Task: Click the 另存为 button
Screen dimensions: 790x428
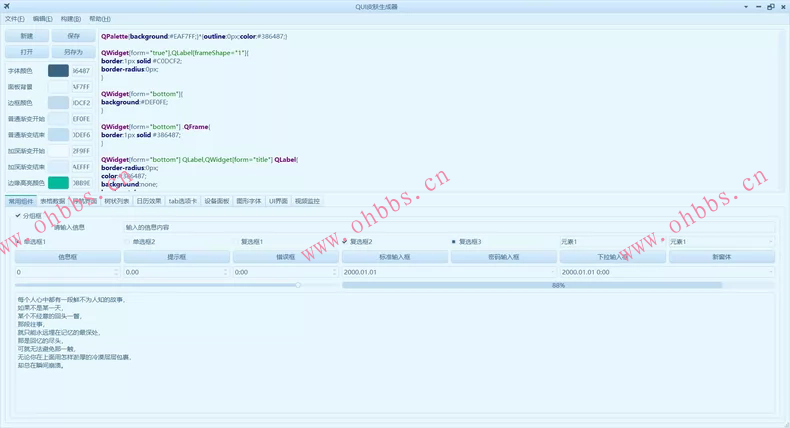Action: tap(73, 52)
